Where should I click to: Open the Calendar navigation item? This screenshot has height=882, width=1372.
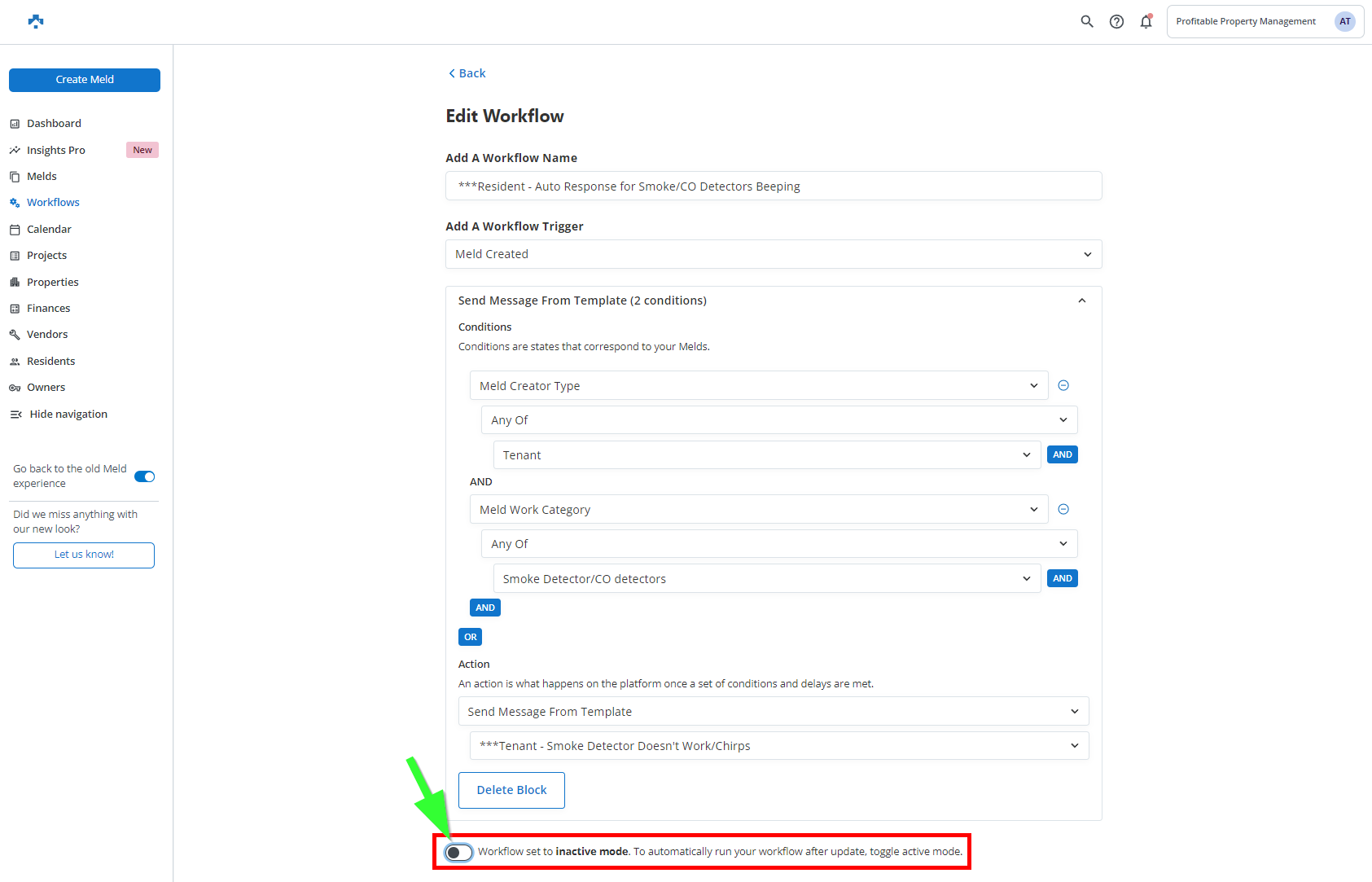click(49, 230)
